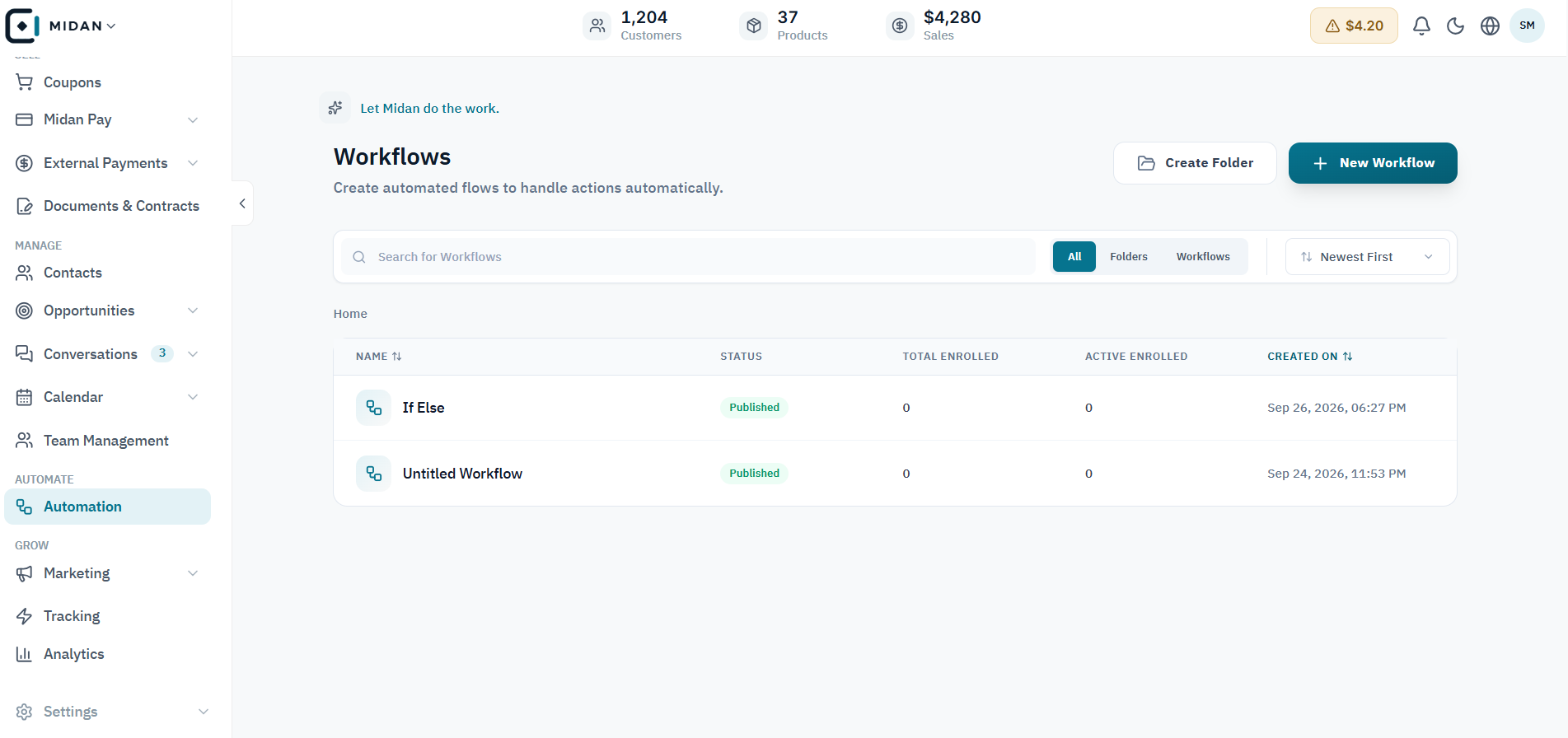Collapse the sidebar with the arrow
Viewport: 1568px width, 738px height.
click(242, 203)
